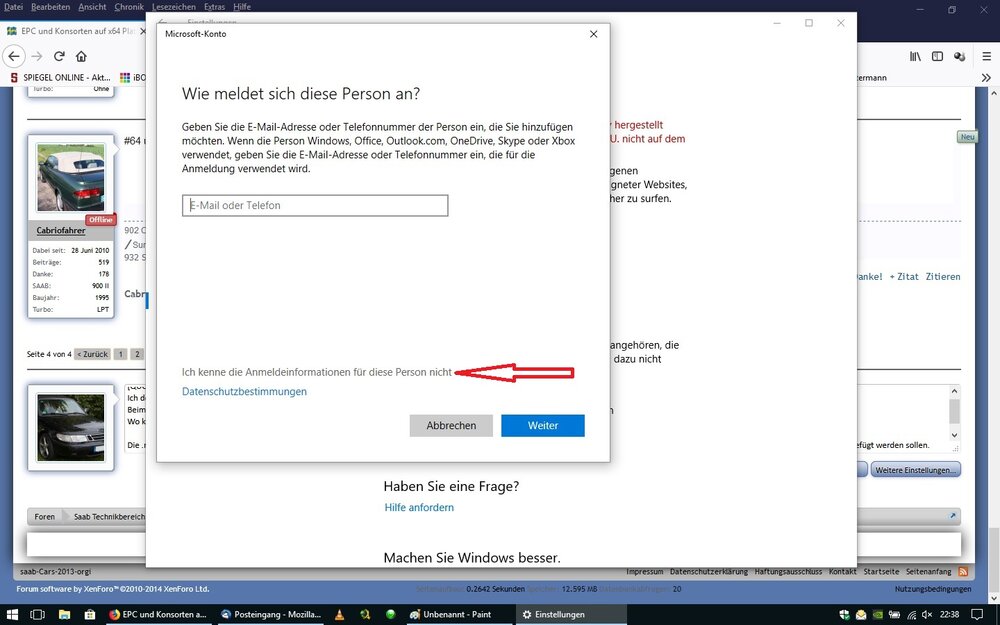Open VLC media player taskbar icon
The width and height of the screenshot is (1000, 625).
pyautogui.click(x=340, y=615)
